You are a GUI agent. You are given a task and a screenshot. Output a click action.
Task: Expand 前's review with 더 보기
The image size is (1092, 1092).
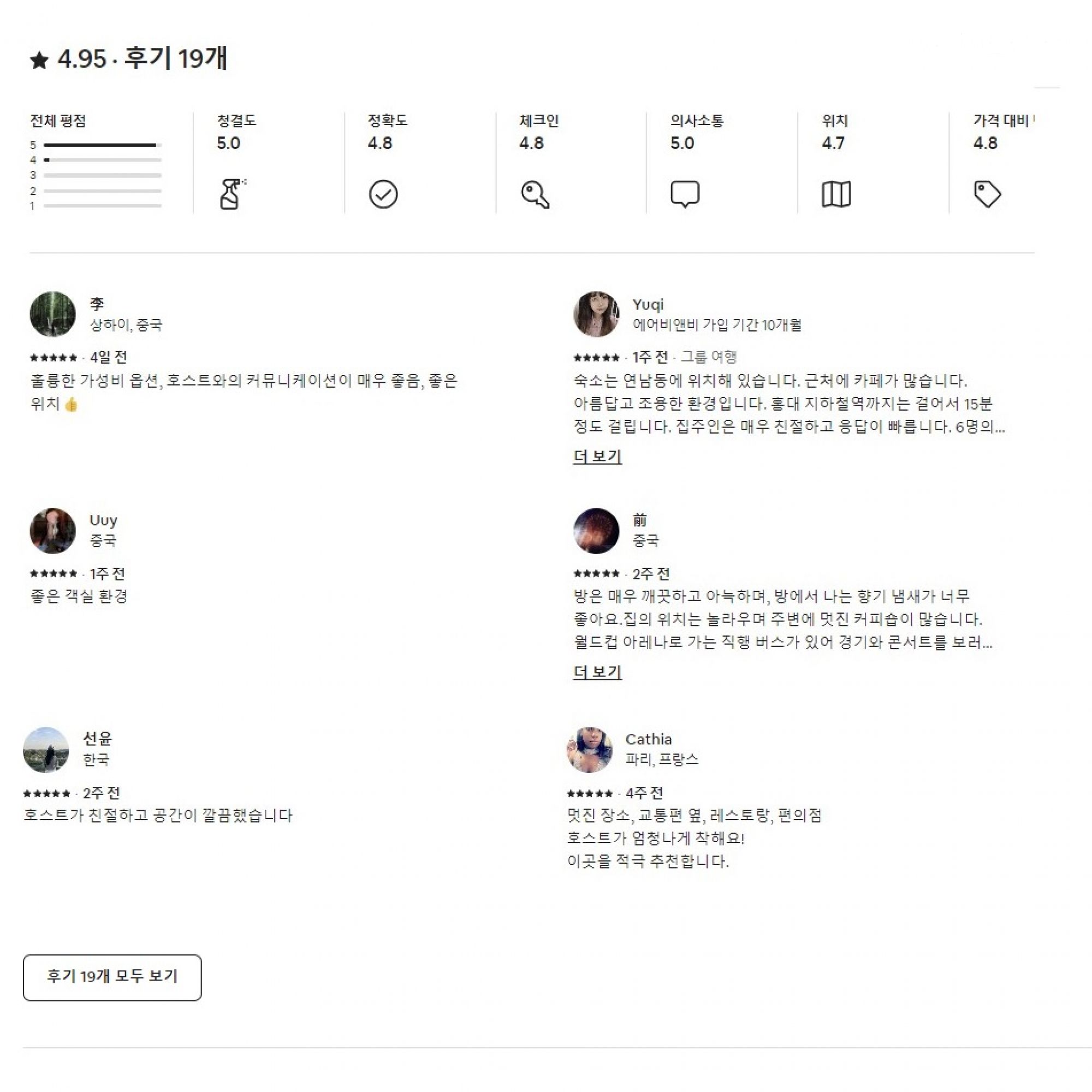[x=597, y=672]
